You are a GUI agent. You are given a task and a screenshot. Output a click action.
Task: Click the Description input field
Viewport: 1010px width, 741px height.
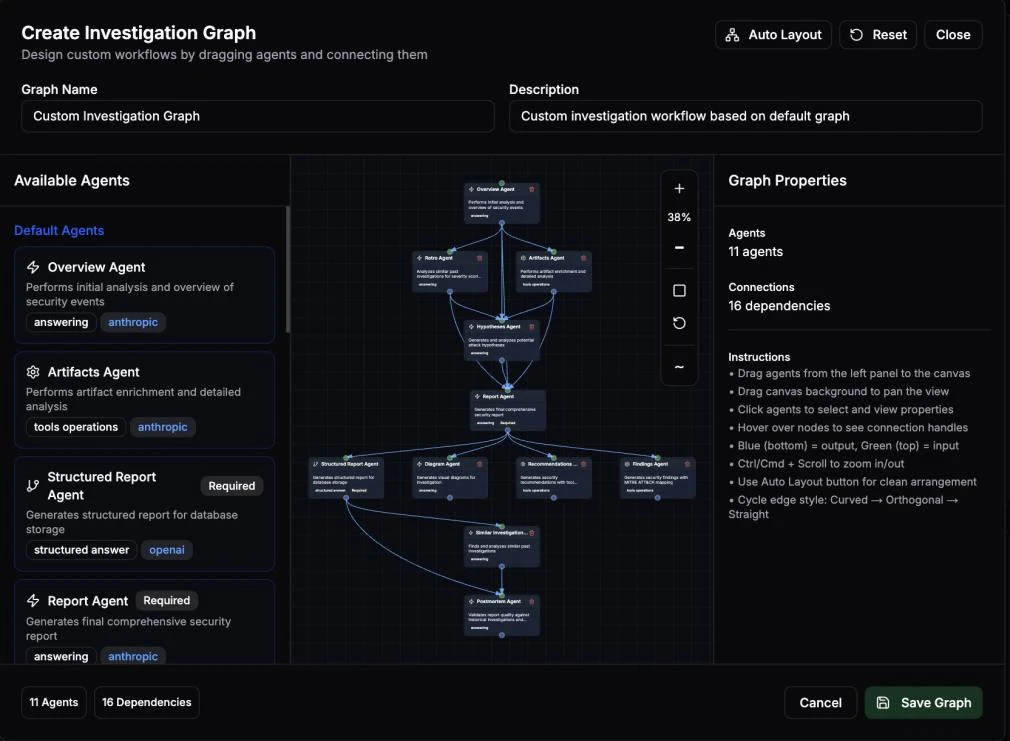(x=745, y=116)
